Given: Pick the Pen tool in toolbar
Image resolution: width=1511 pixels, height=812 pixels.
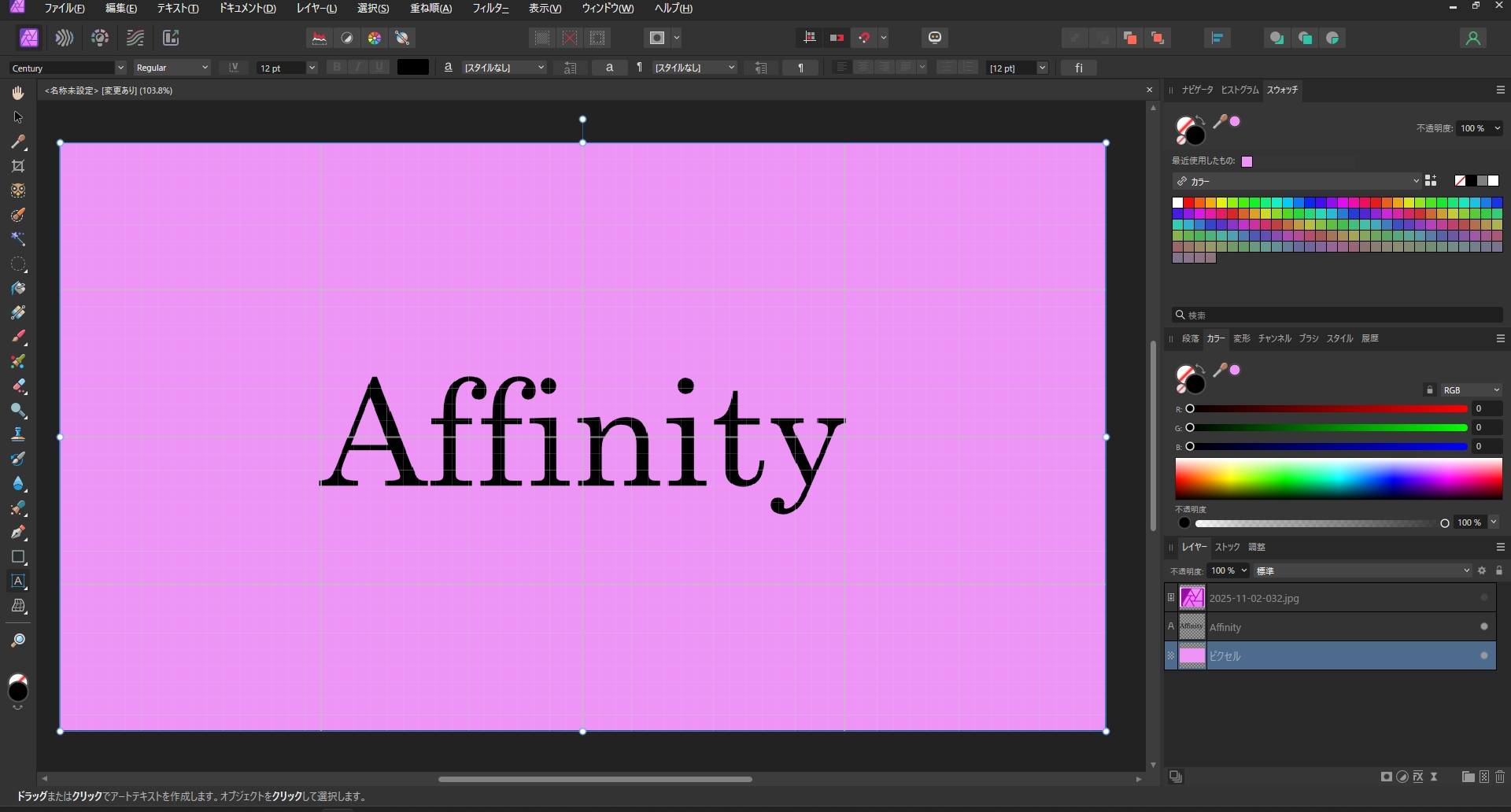Looking at the screenshot, I should pyautogui.click(x=17, y=533).
